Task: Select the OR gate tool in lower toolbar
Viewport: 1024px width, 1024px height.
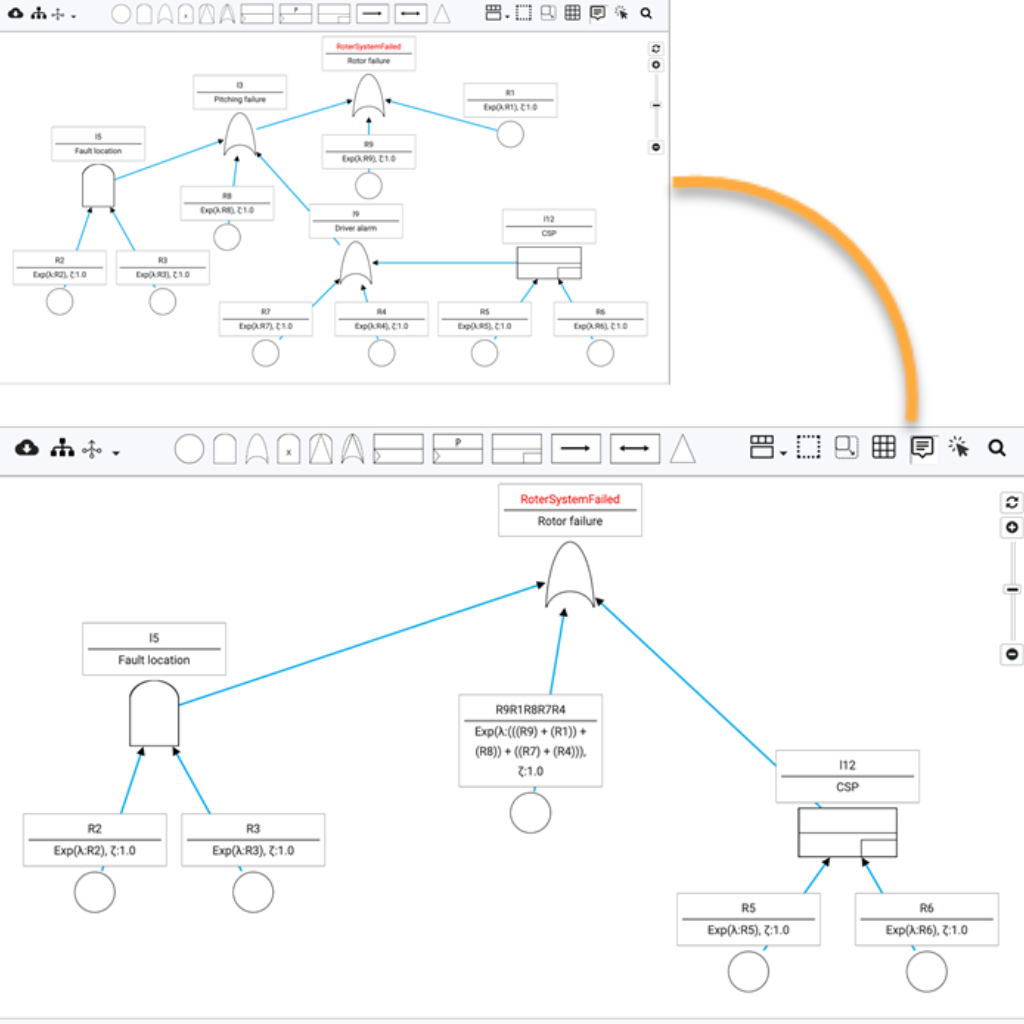Action: (257, 449)
